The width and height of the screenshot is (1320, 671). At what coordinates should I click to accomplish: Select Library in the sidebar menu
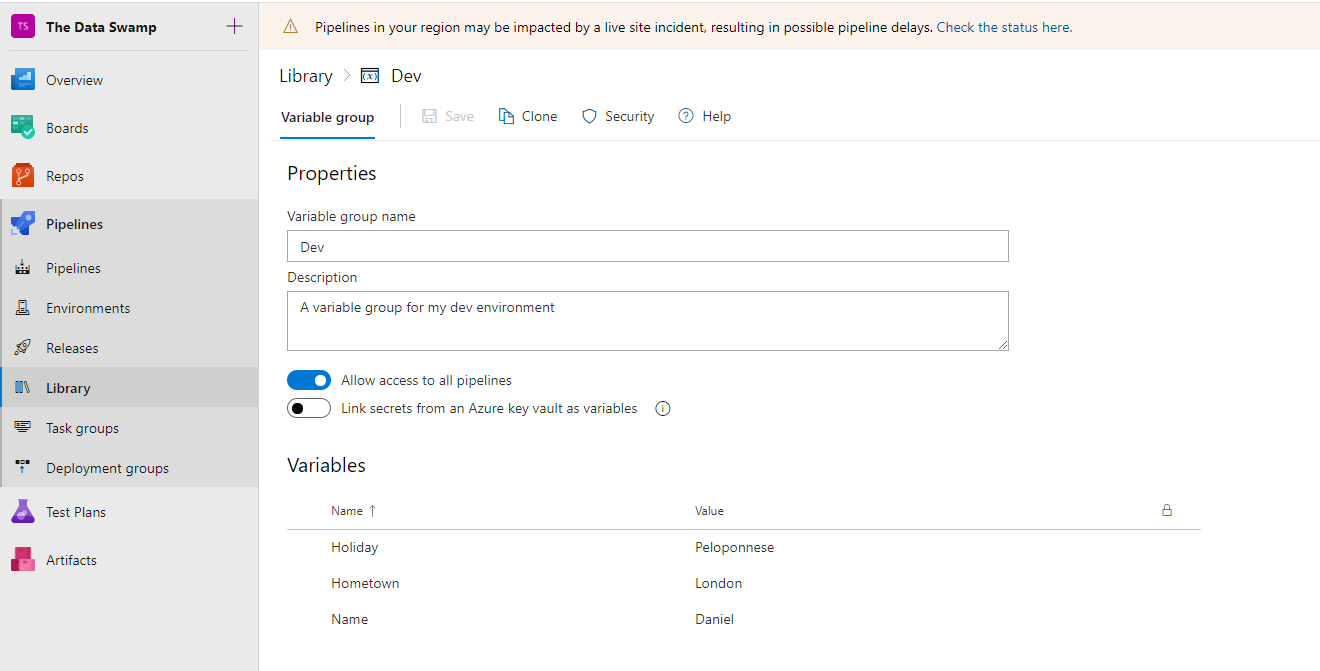(67, 387)
